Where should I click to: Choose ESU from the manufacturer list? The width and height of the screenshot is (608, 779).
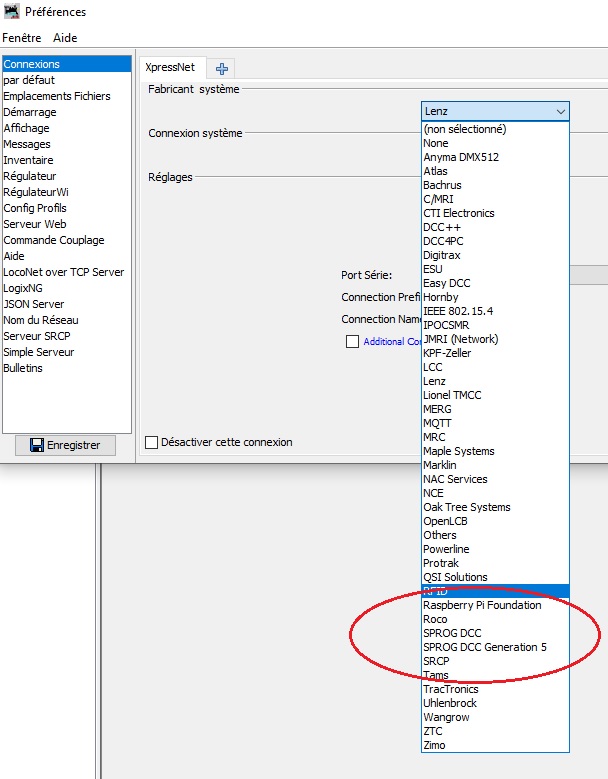click(x=495, y=269)
